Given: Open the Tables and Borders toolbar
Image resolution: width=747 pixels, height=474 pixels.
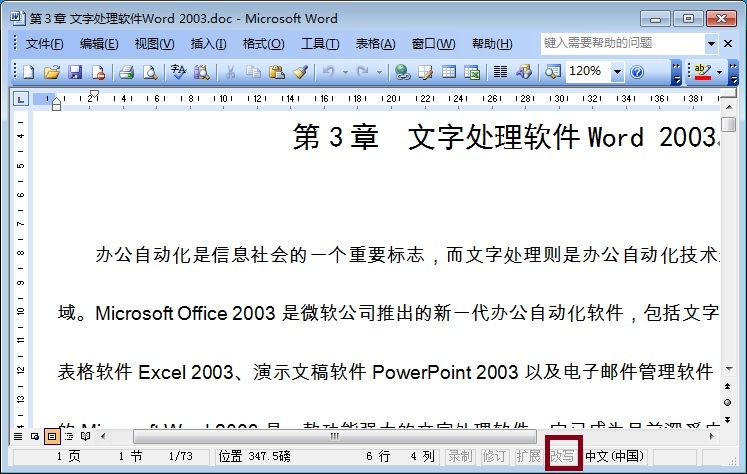Looking at the screenshot, I should point(425,72).
